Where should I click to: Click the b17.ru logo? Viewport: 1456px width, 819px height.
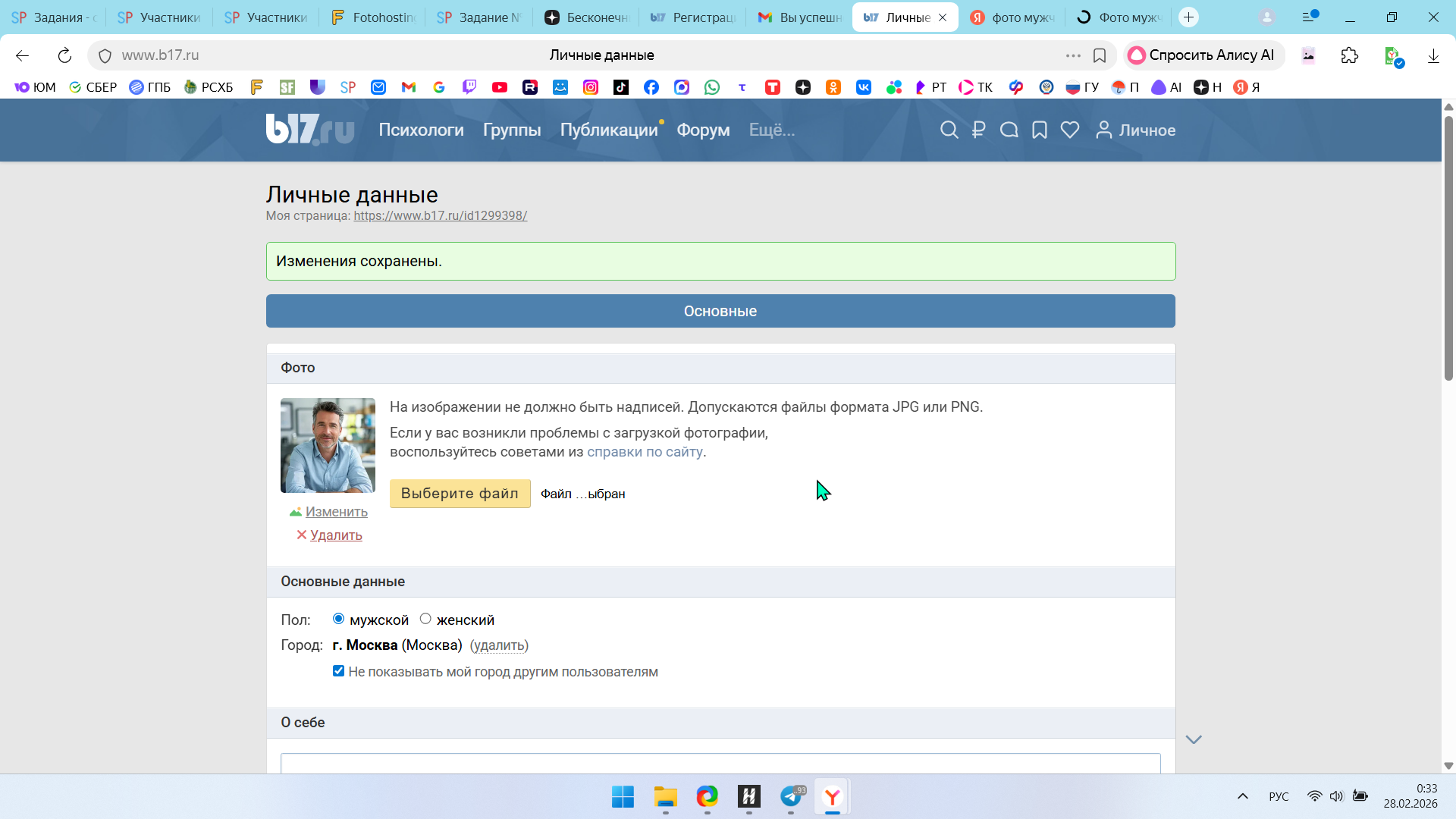[309, 130]
